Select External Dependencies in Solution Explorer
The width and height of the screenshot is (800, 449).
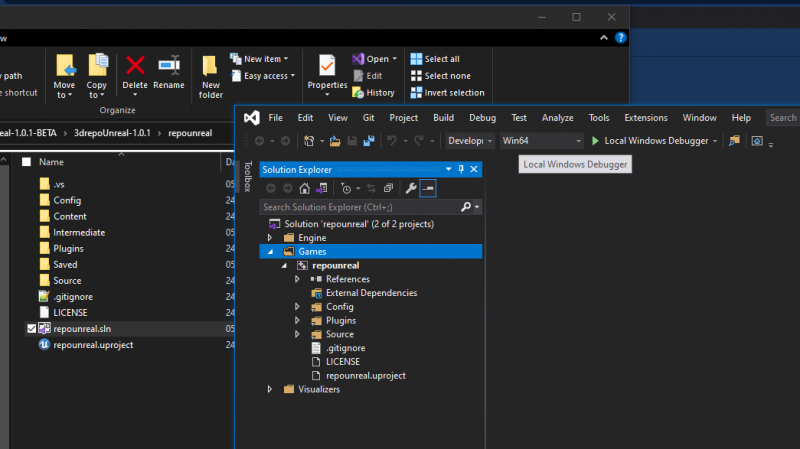(371, 293)
